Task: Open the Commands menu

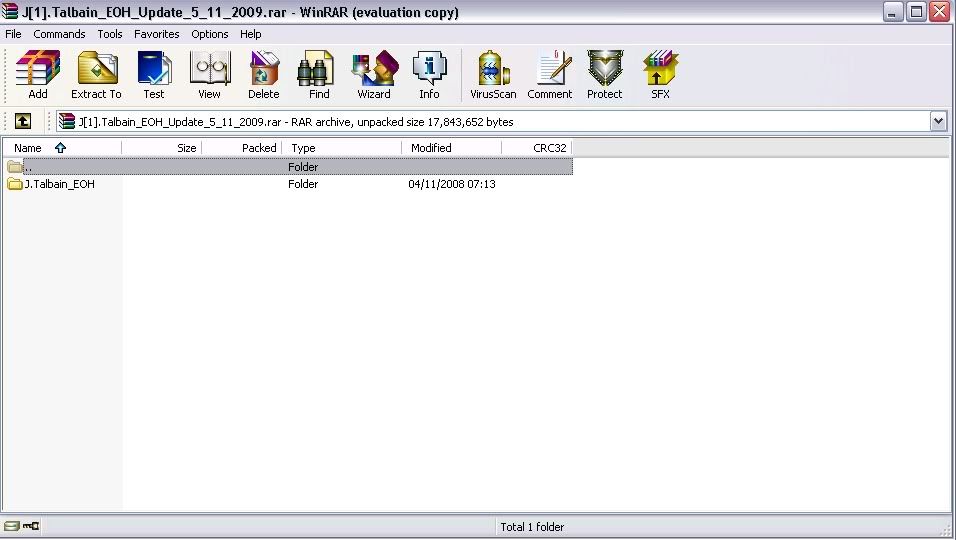Action: click(59, 34)
